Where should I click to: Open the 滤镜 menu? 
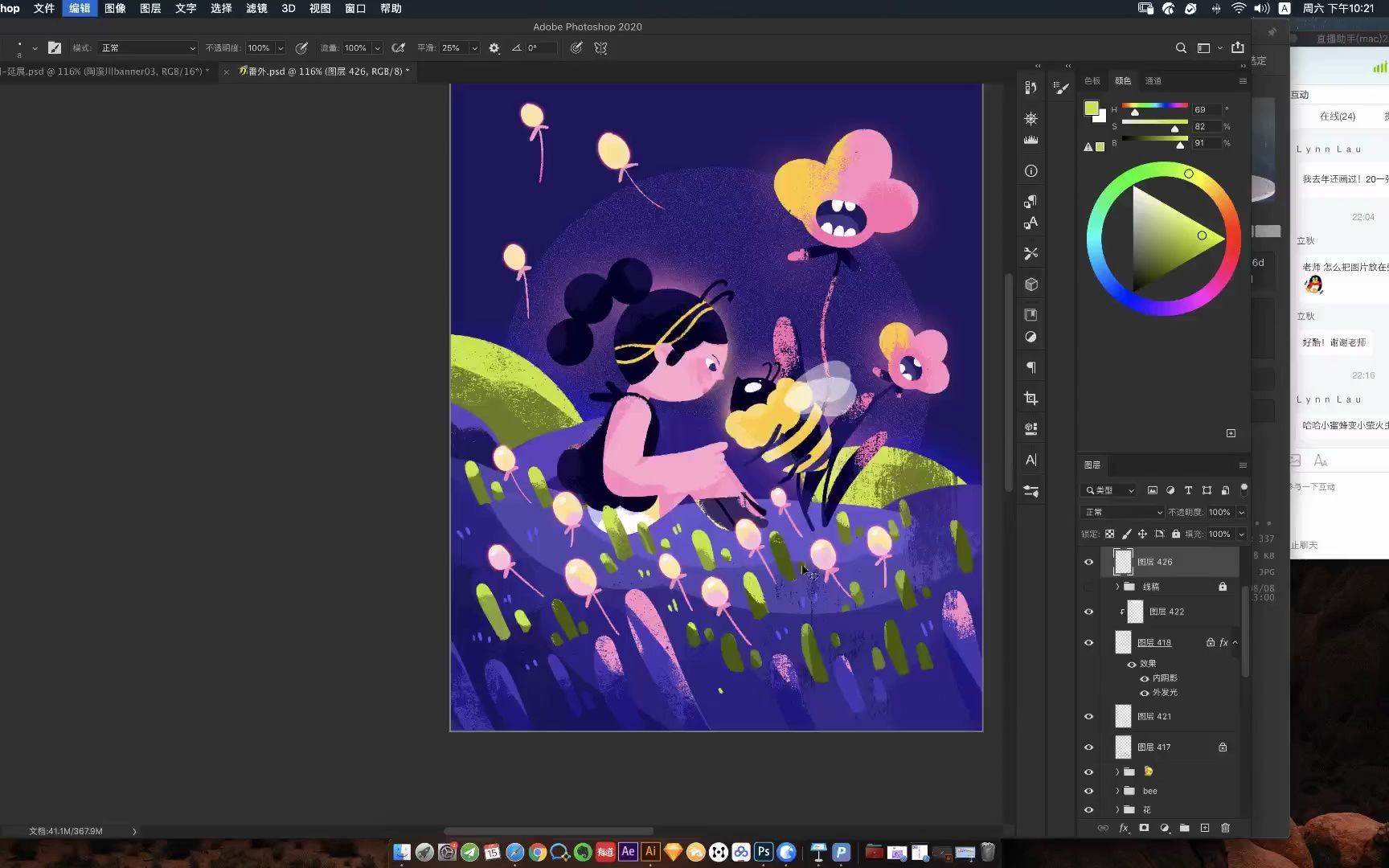pyautogui.click(x=256, y=8)
